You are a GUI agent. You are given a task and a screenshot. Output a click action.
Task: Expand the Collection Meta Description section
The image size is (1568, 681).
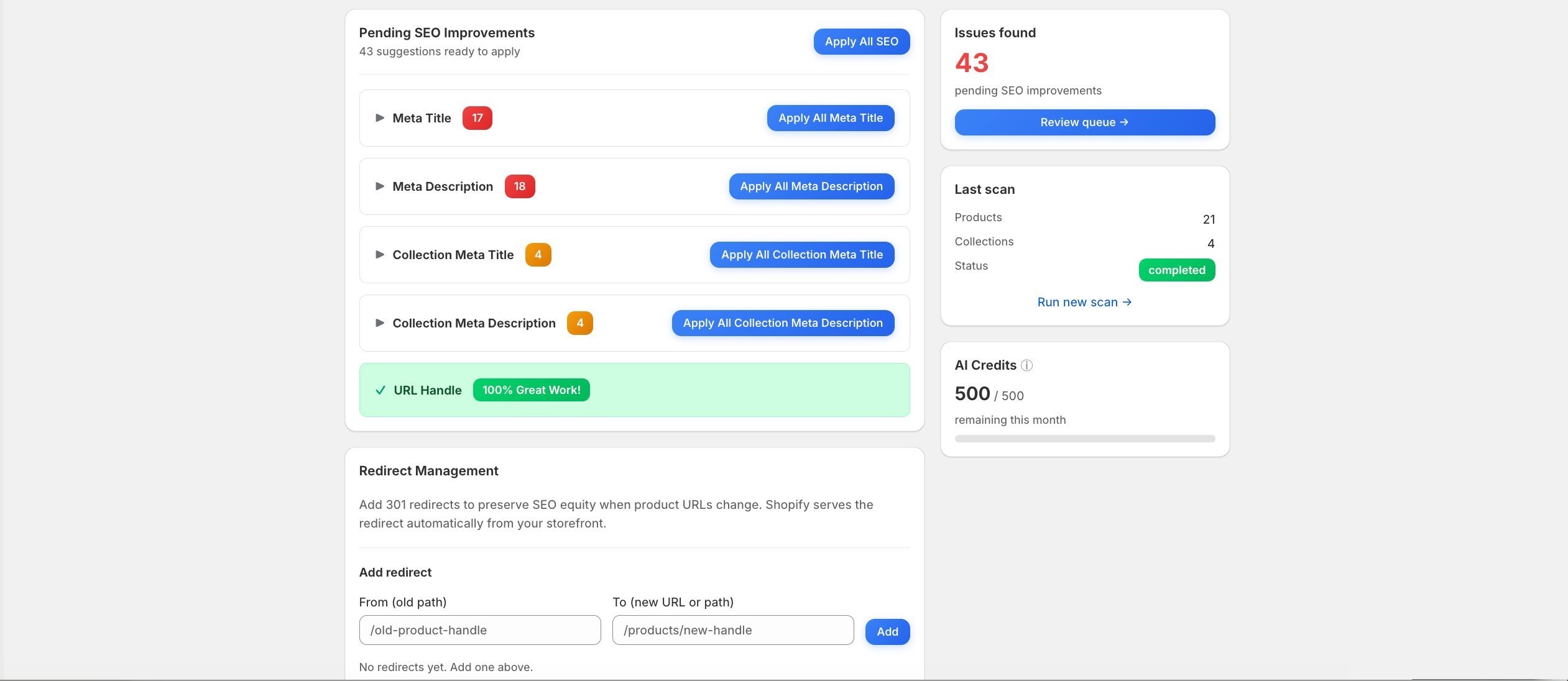(380, 322)
